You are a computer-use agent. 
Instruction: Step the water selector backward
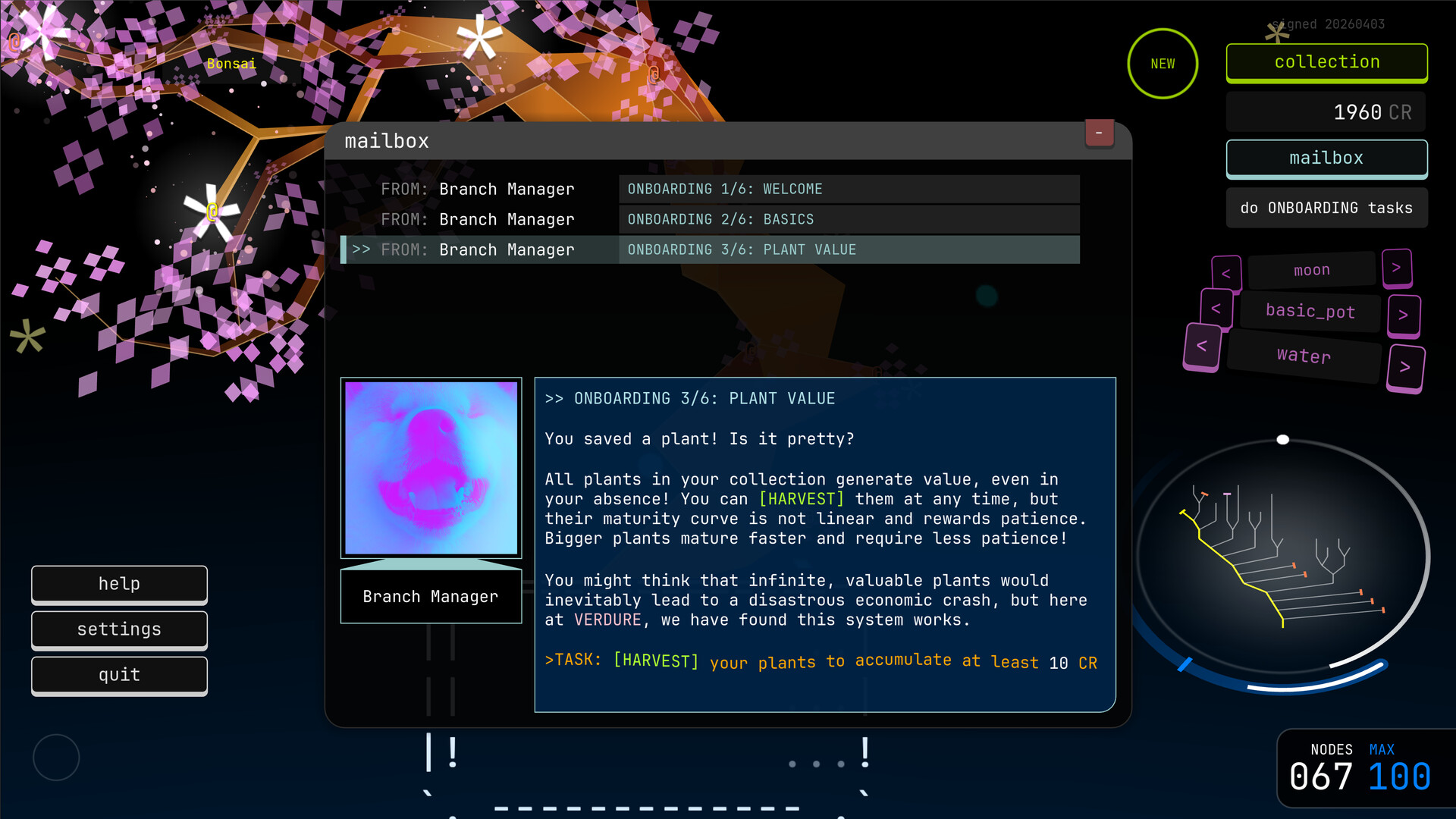[1203, 347]
